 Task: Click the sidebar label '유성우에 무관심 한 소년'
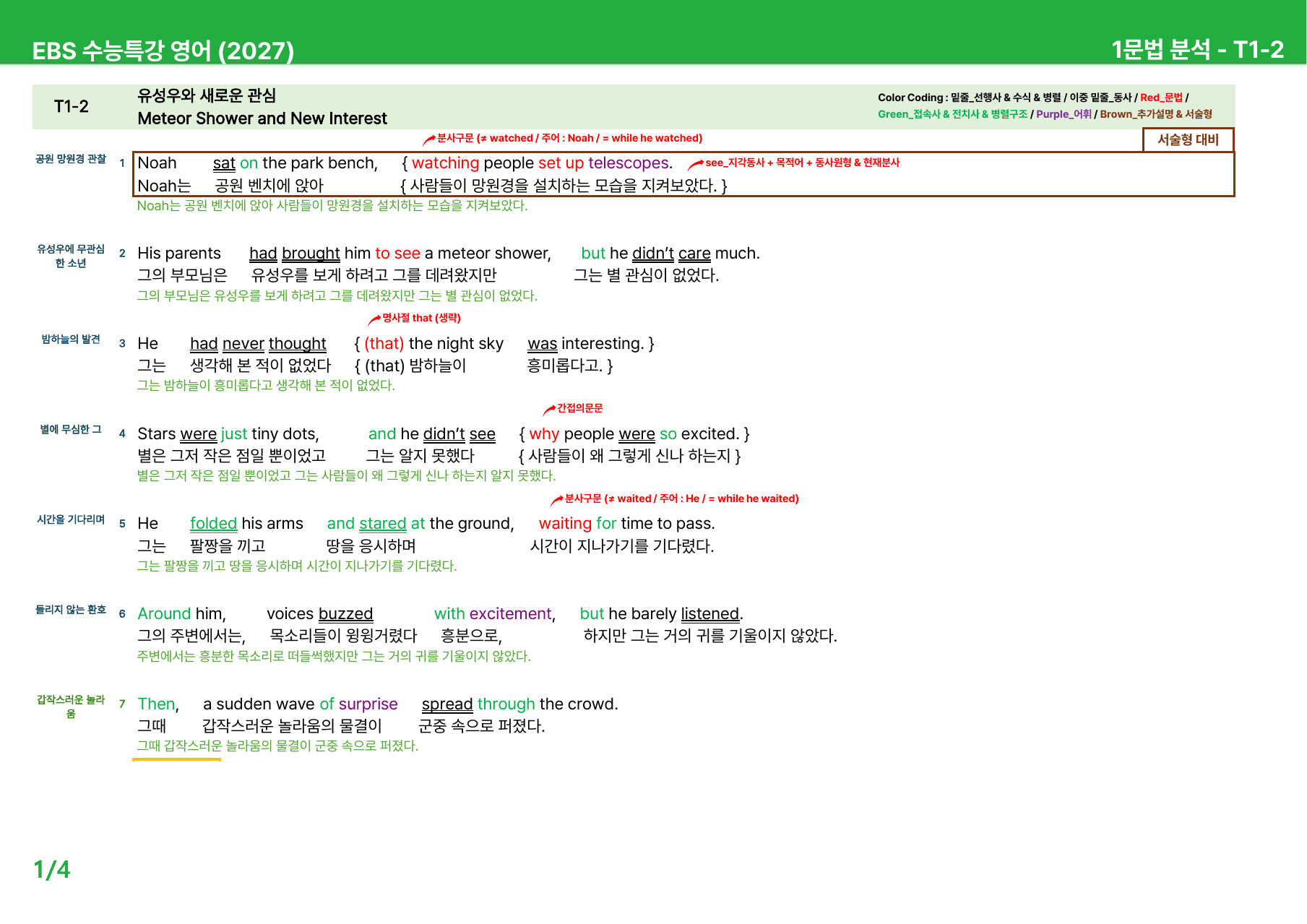coord(71,256)
